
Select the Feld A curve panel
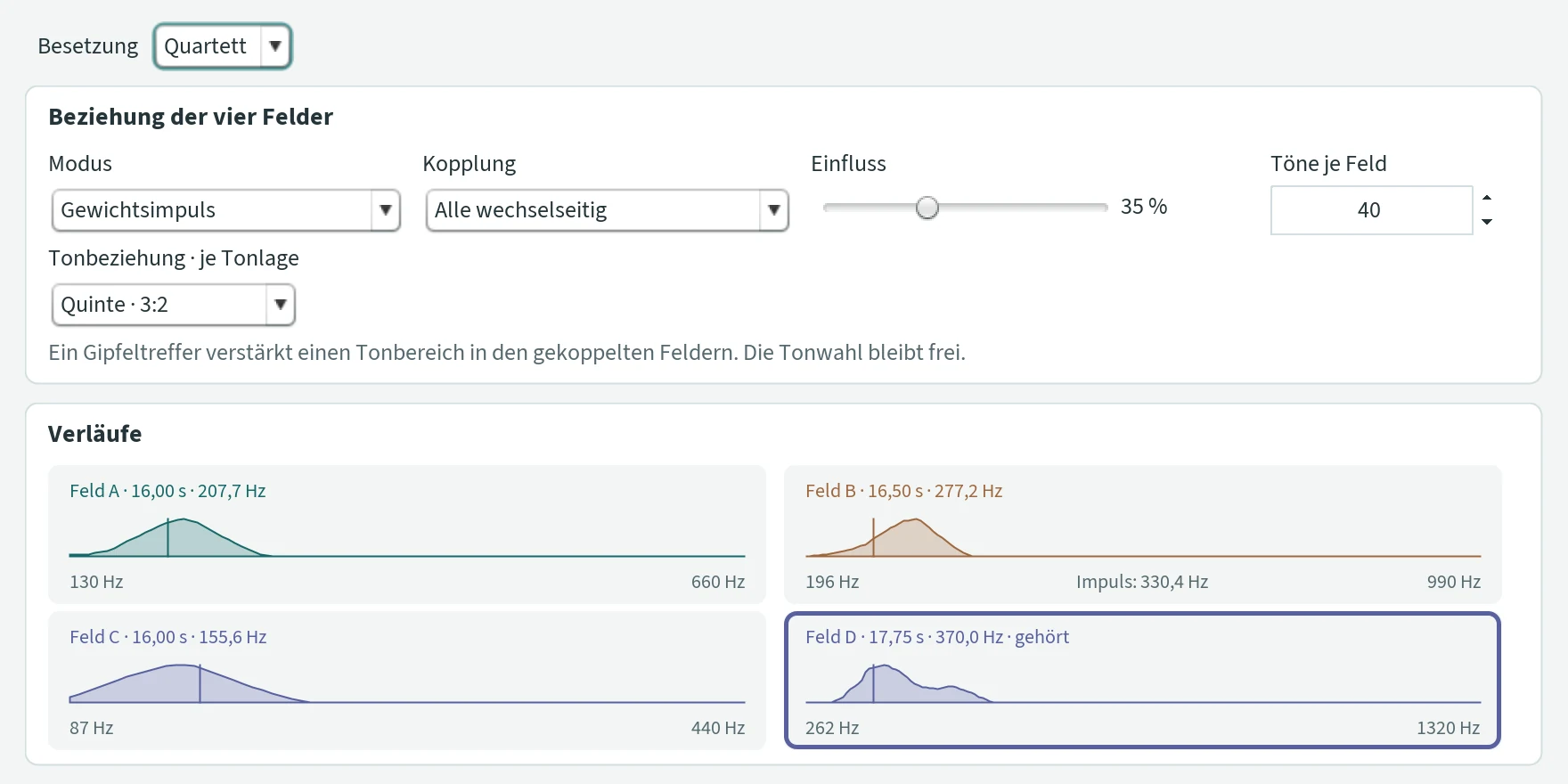tap(407, 535)
